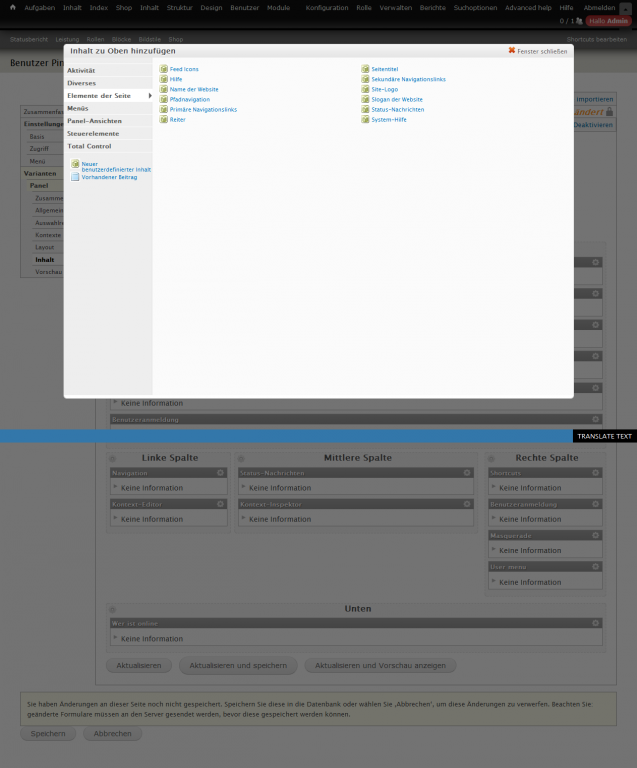Image resolution: width=637 pixels, height=768 pixels.
Task: Click the Pfadnavigation content icon
Action: point(163,99)
